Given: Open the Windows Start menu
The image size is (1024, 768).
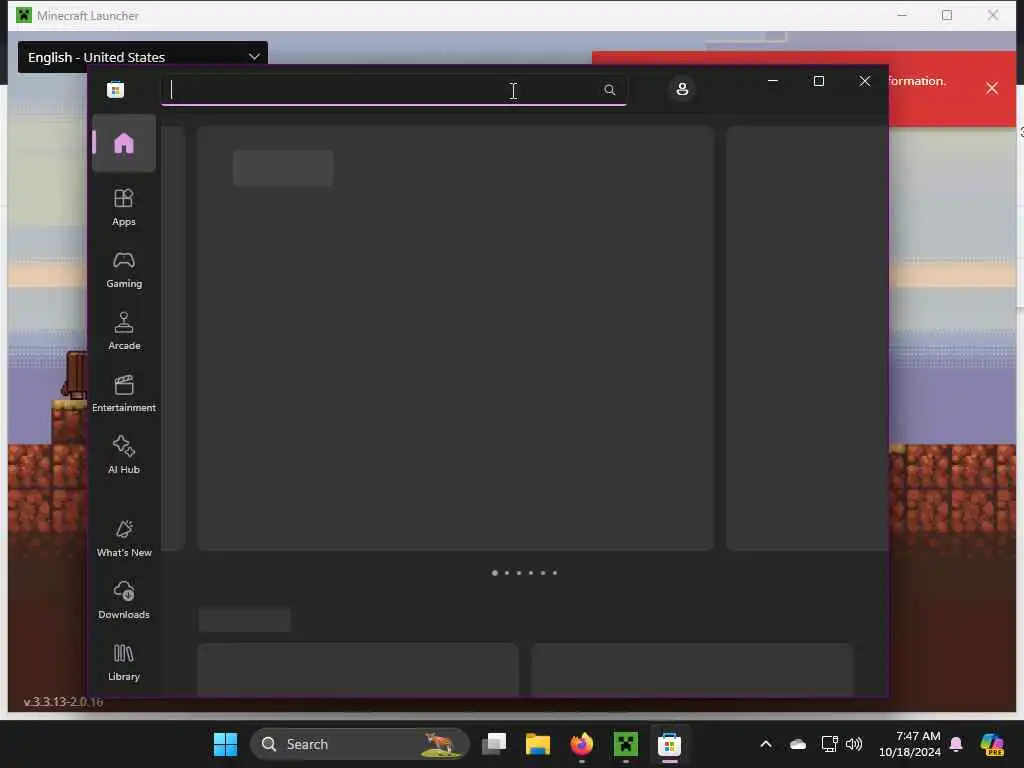Looking at the screenshot, I should click(225, 744).
